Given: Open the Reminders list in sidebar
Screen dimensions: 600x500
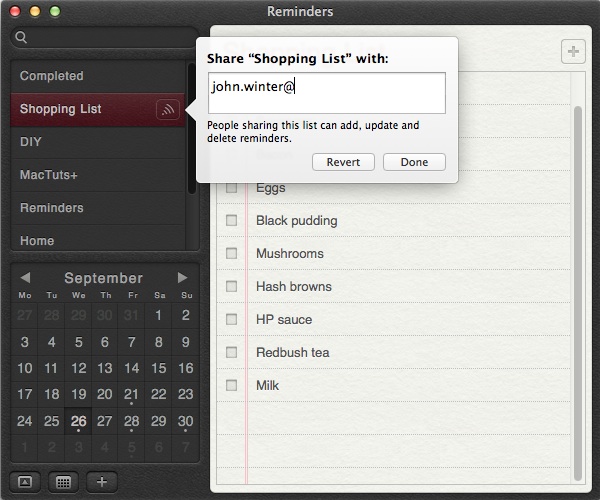Looking at the screenshot, I should (98, 208).
